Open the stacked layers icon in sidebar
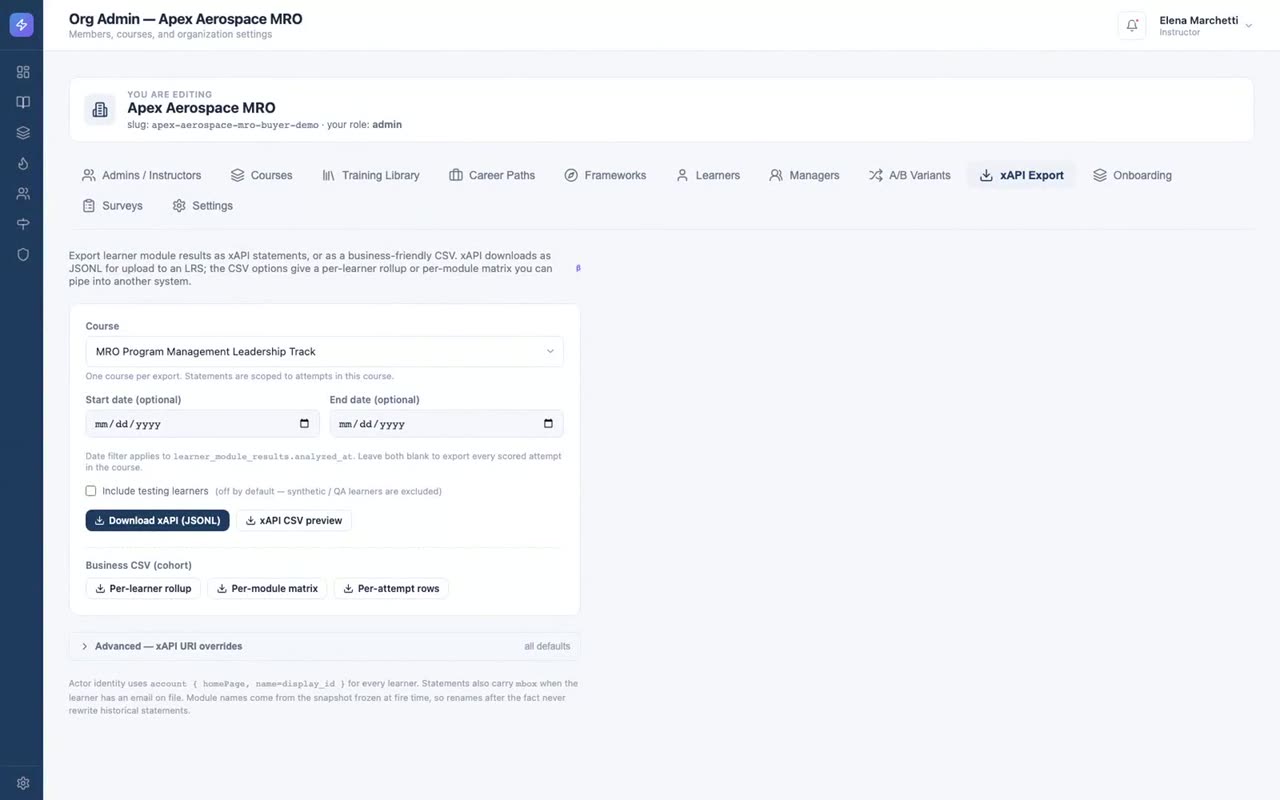This screenshot has width=1280, height=800. click(23, 133)
